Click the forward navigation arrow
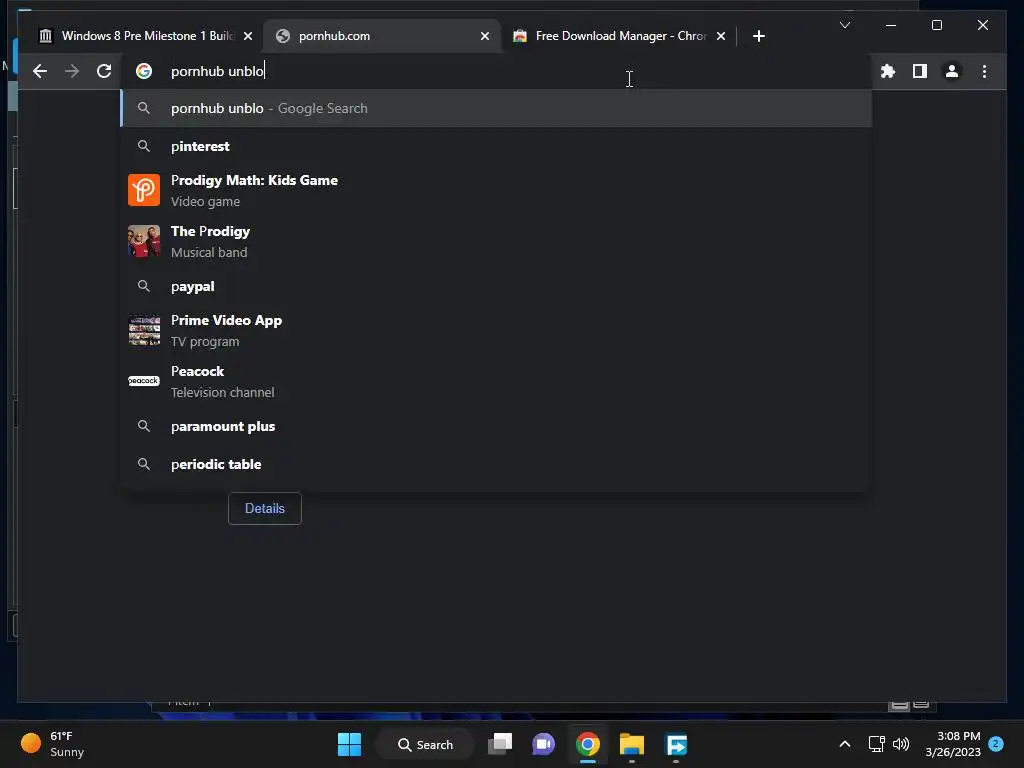The width and height of the screenshot is (1024, 768). [x=72, y=71]
